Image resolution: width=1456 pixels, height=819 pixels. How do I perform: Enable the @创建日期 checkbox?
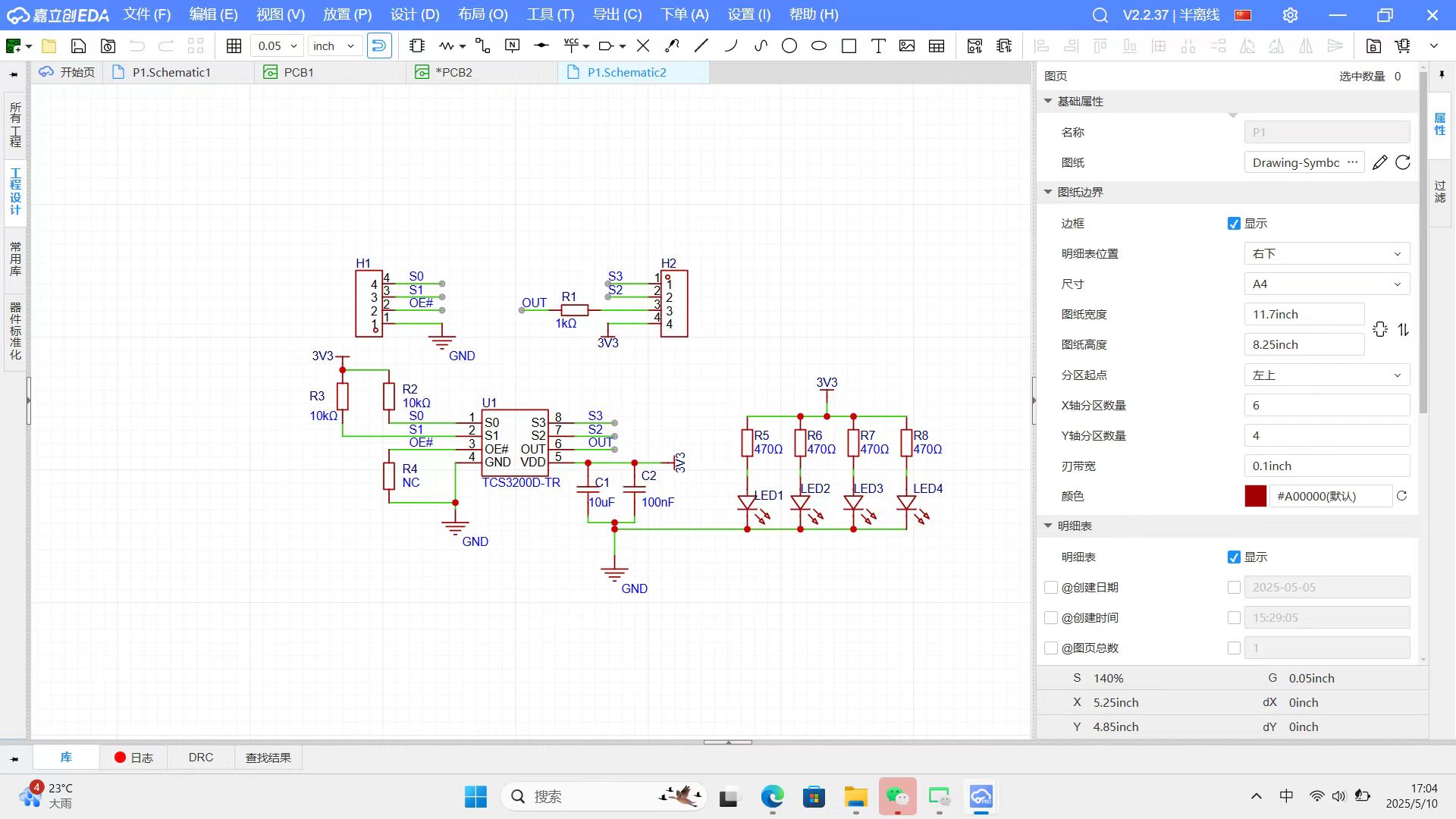tap(1051, 588)
